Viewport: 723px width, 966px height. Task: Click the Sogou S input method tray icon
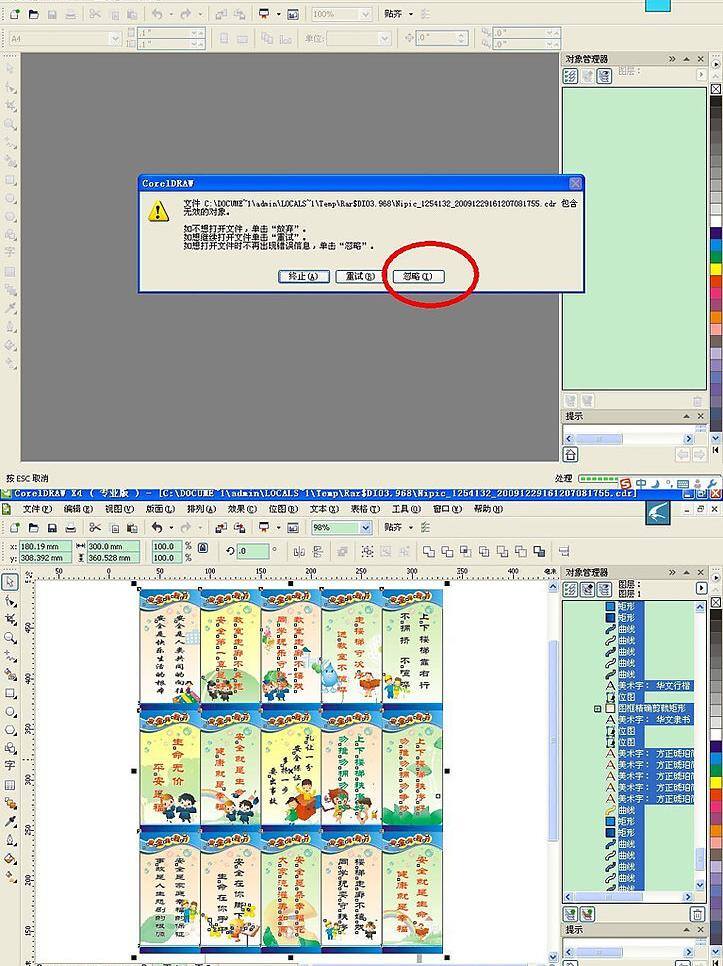(626, 484)
